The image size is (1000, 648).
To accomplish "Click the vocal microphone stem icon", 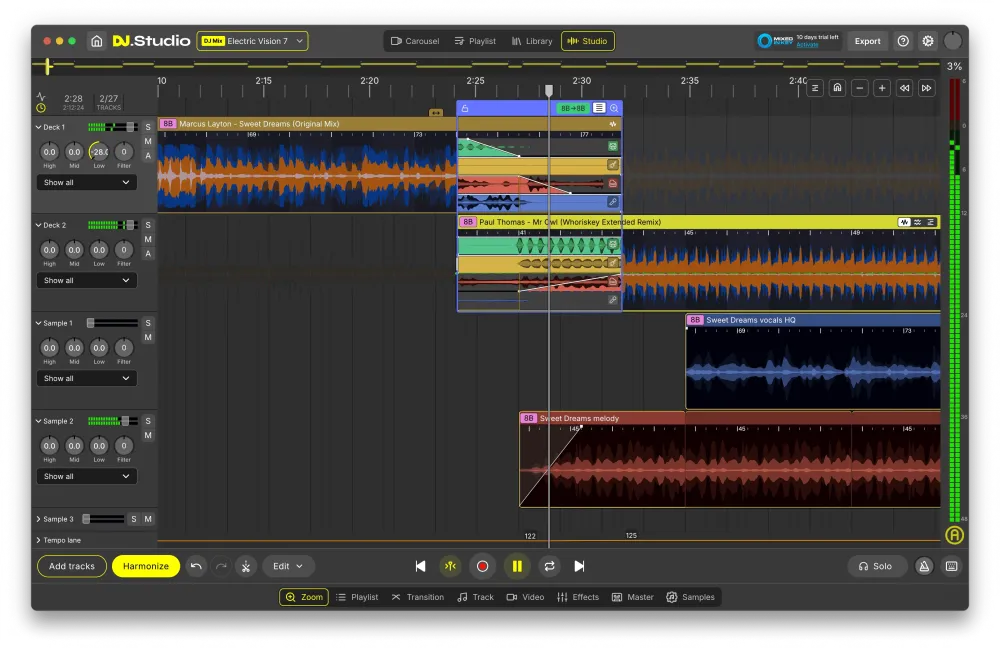I will [613, 202].
